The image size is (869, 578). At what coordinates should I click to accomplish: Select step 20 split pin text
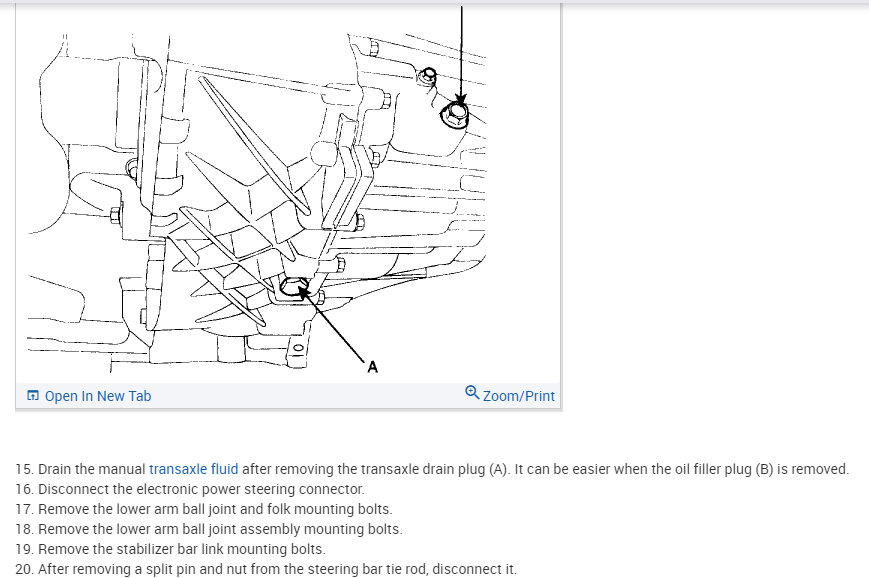click(266, 569)
